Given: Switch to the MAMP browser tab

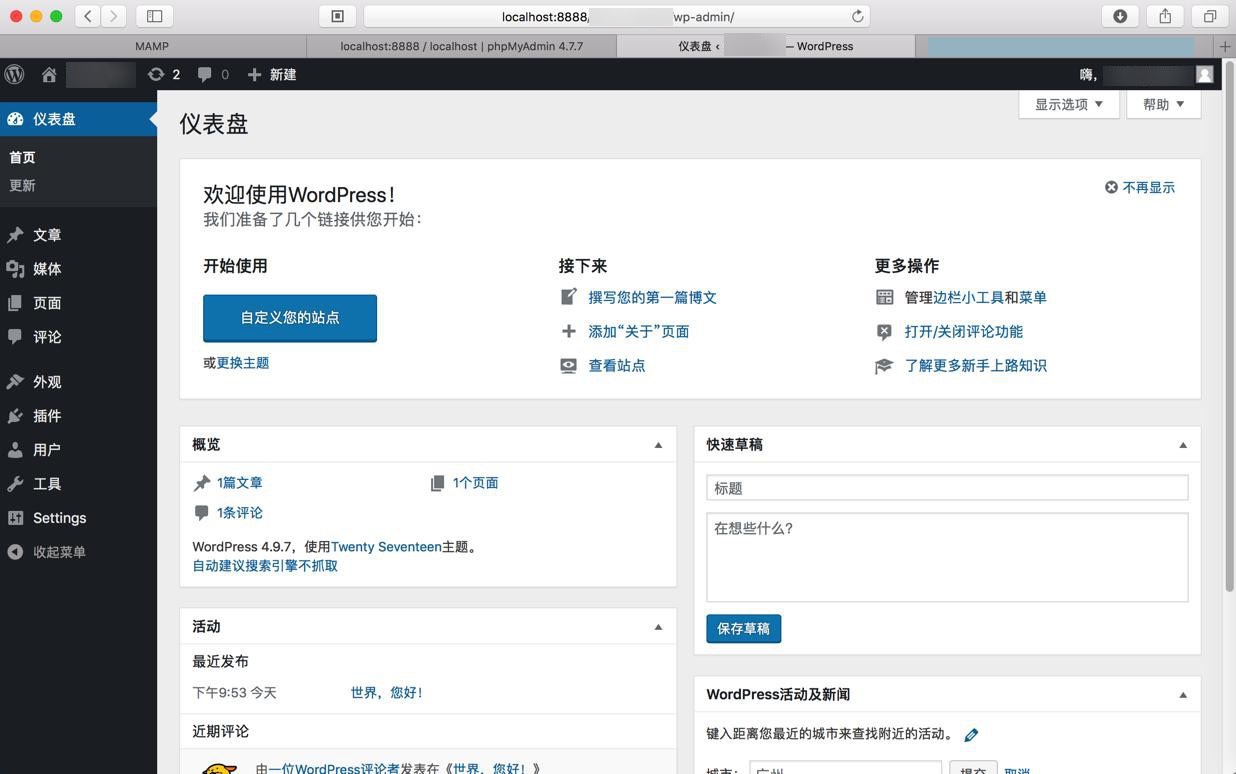Looking at the screenshot, I should (152, 46).
